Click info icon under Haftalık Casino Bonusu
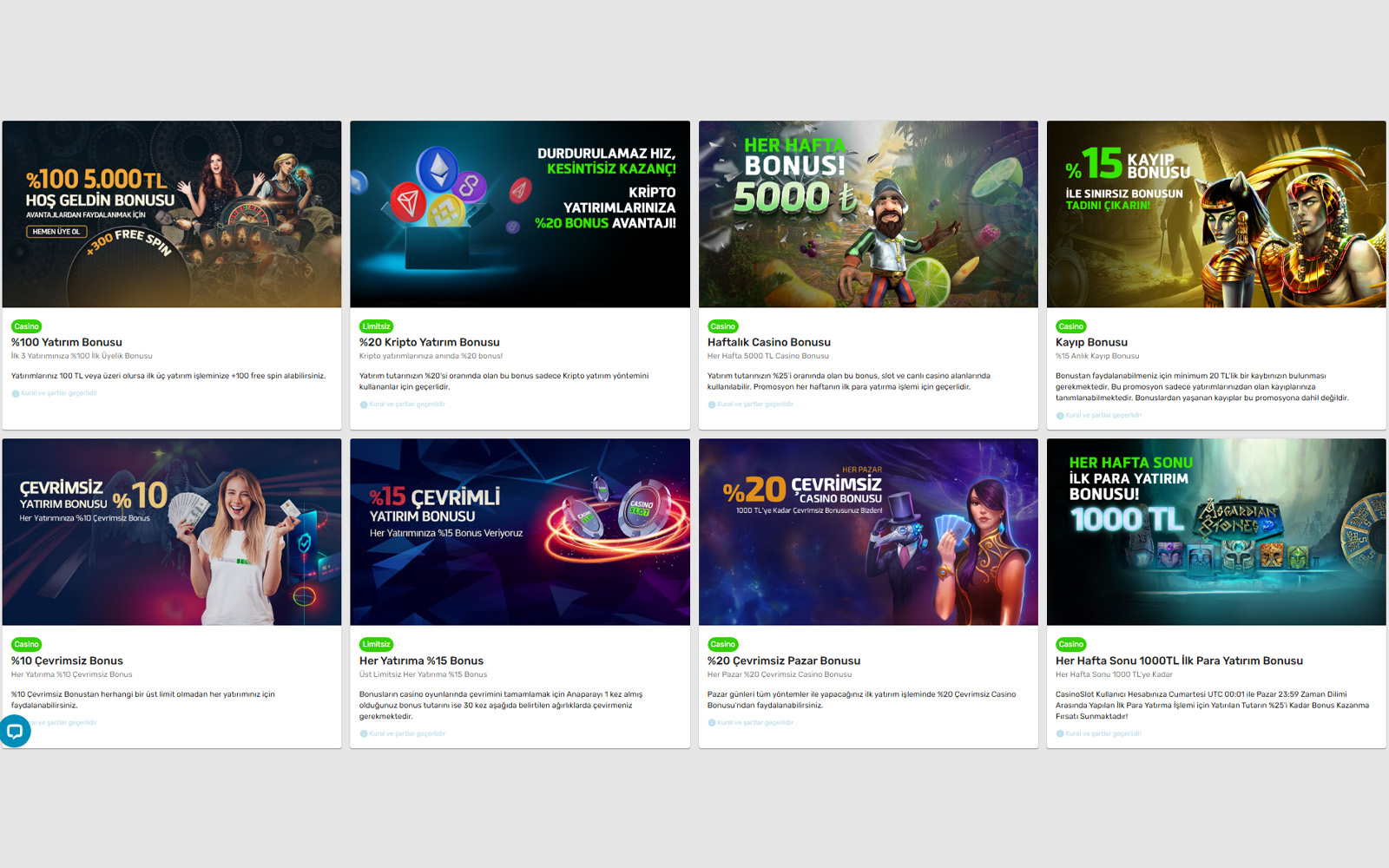This screenshot has width=1389, height=868. pos(712,404)
